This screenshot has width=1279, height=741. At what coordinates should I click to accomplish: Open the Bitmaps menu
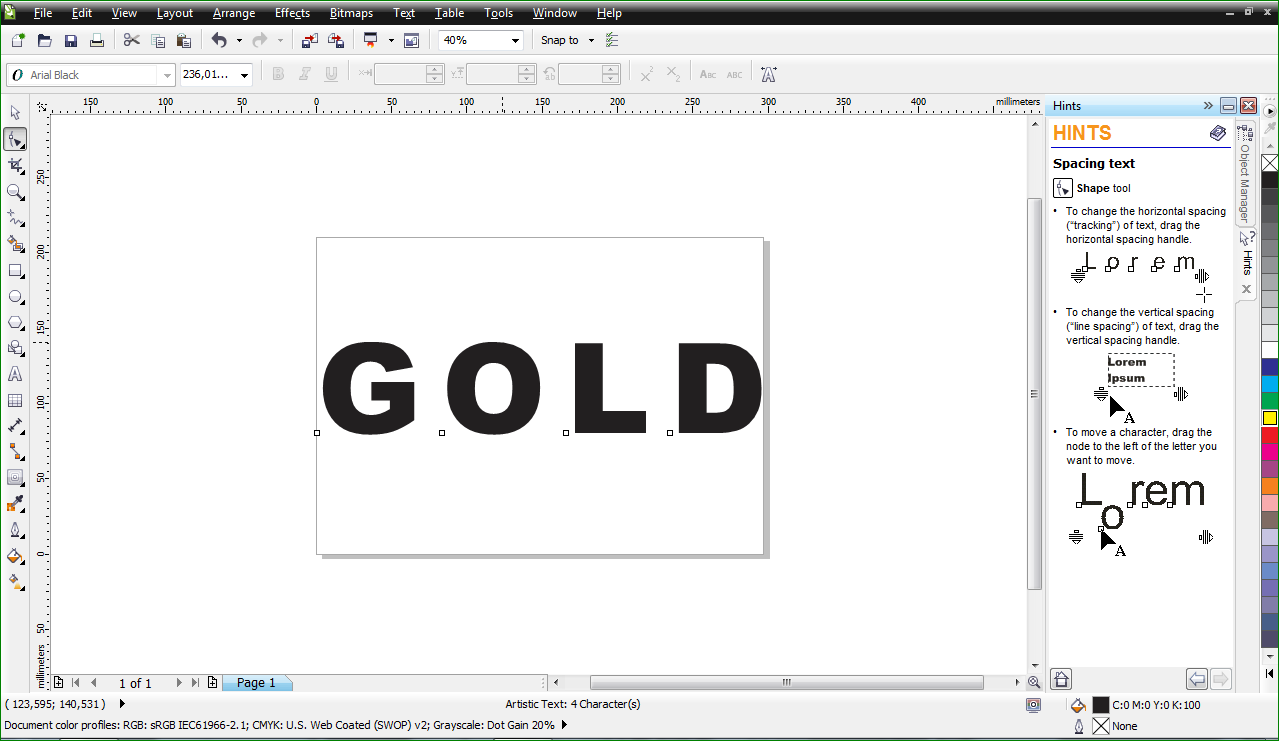pos(351,13)
